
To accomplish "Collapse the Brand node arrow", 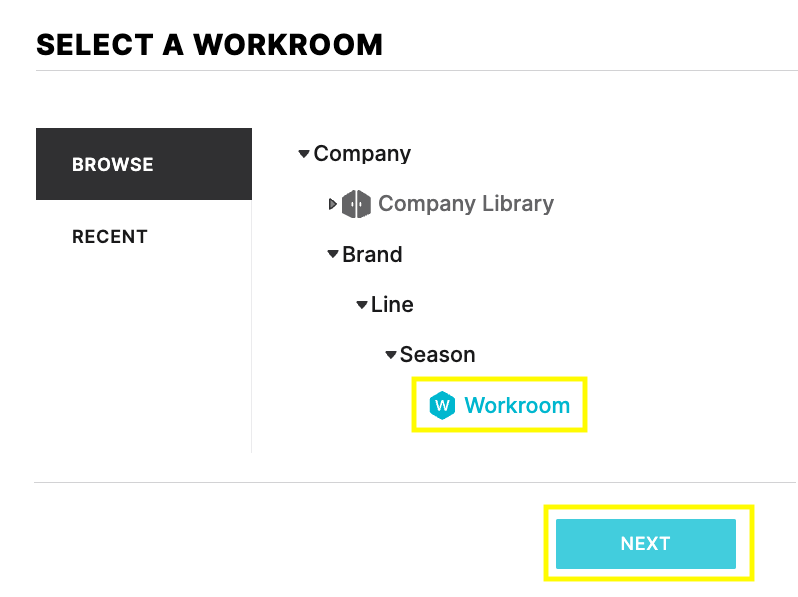I will (x=333, y=255).
